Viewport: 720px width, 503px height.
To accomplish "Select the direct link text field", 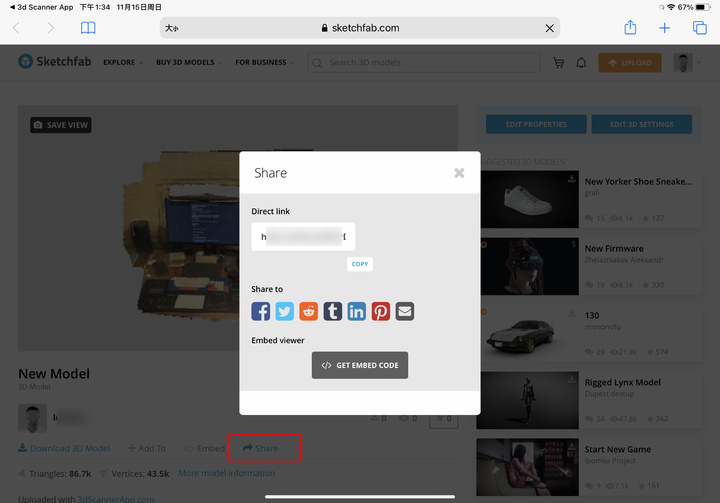I will (303, 237).
